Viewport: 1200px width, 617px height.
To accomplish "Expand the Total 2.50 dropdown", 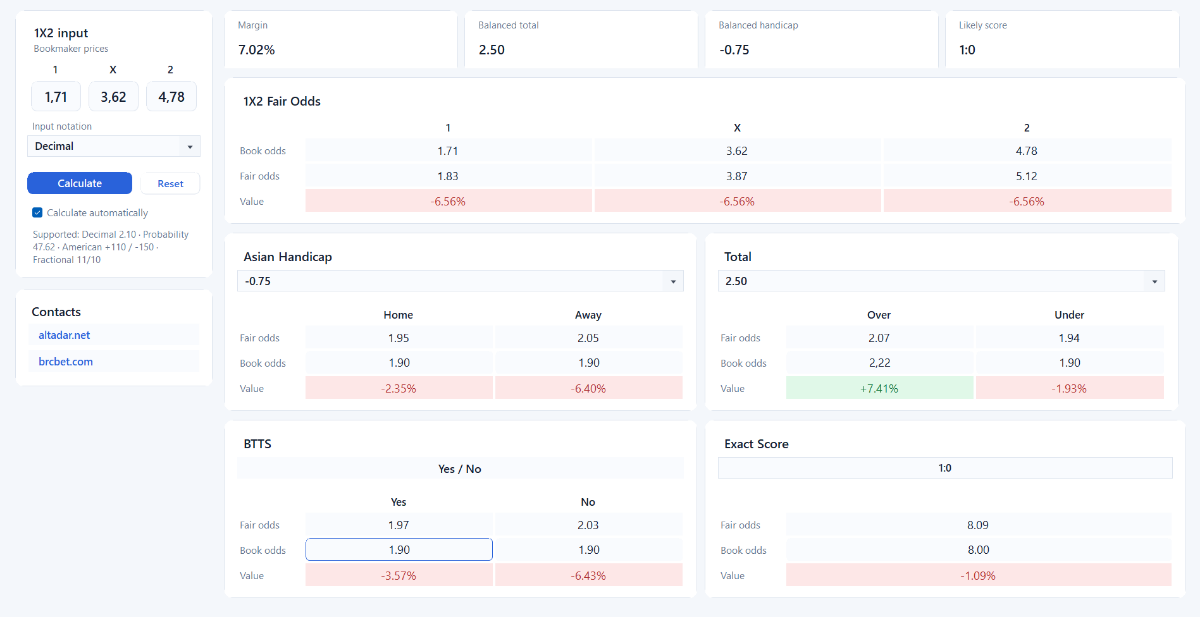I will click(x=941, y=281).
